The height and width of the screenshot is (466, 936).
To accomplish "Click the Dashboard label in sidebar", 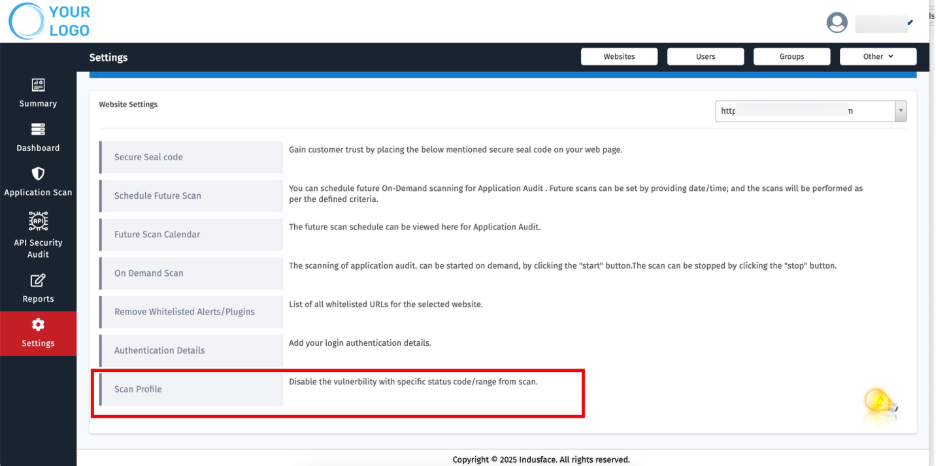I will (38, 148).
